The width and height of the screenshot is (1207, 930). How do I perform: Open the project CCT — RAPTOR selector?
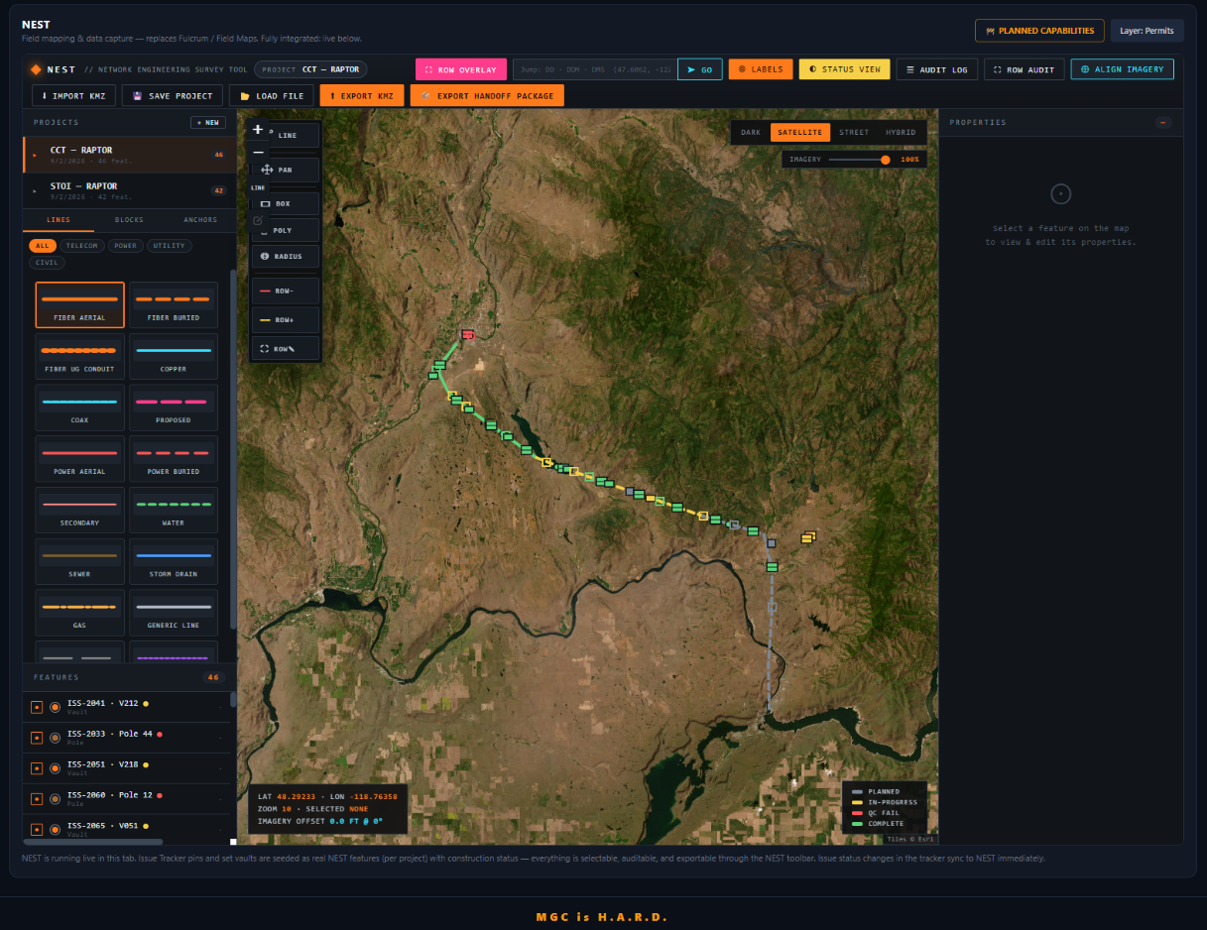click(310, 70)
